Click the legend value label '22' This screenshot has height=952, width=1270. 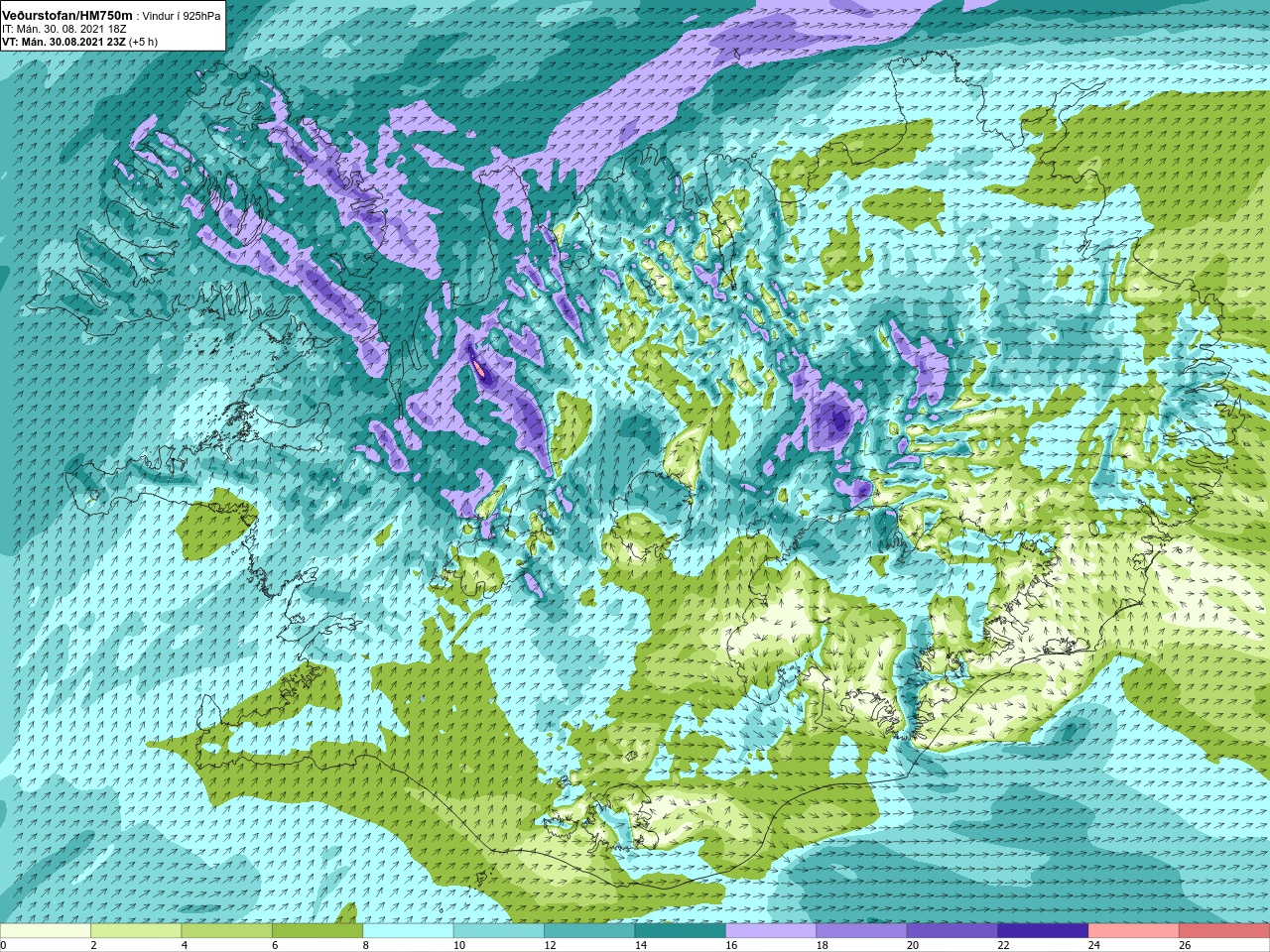(1003, 945)
